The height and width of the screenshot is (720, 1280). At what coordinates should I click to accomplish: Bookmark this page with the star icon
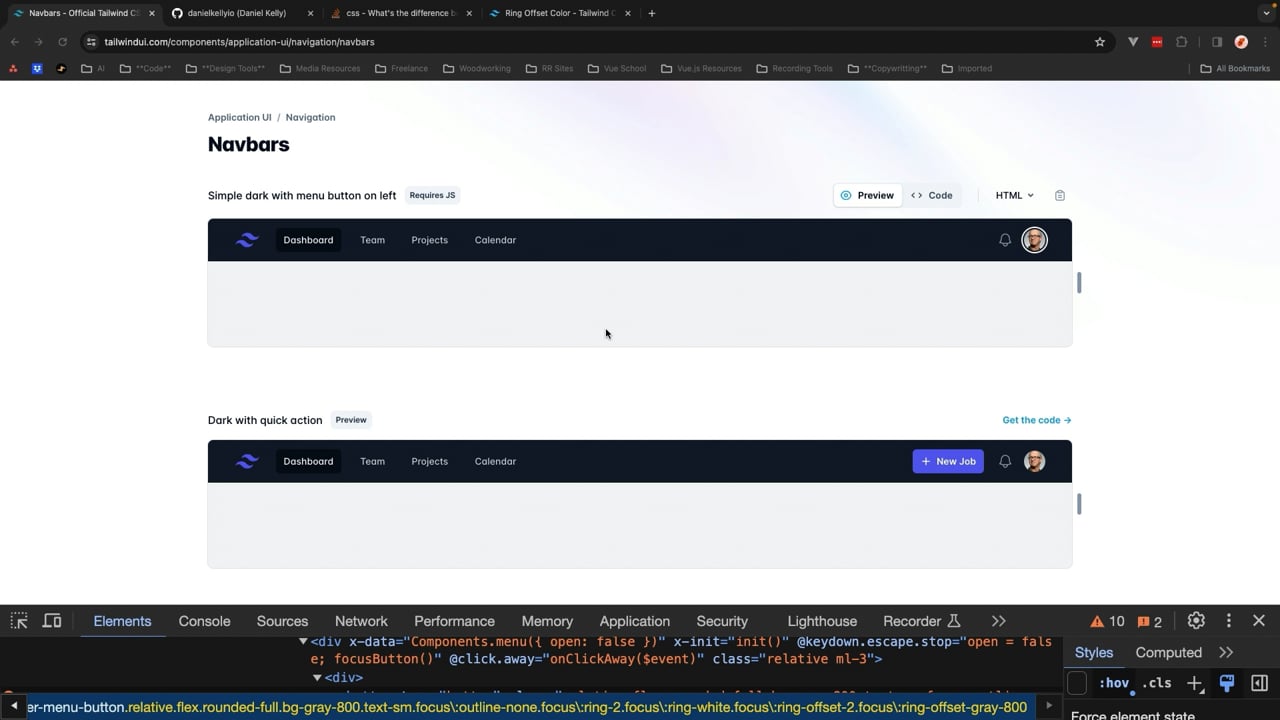(x=1100, y=42)
